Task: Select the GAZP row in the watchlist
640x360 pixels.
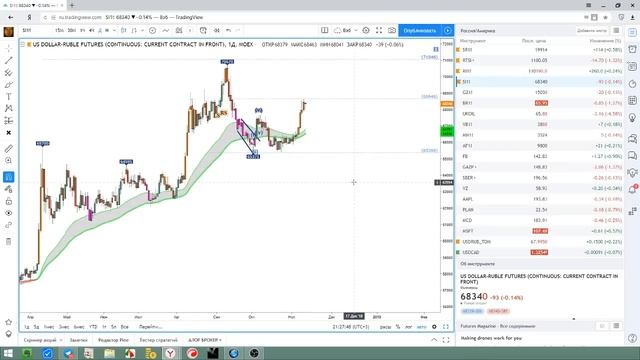Action: [x=539, y=167]
